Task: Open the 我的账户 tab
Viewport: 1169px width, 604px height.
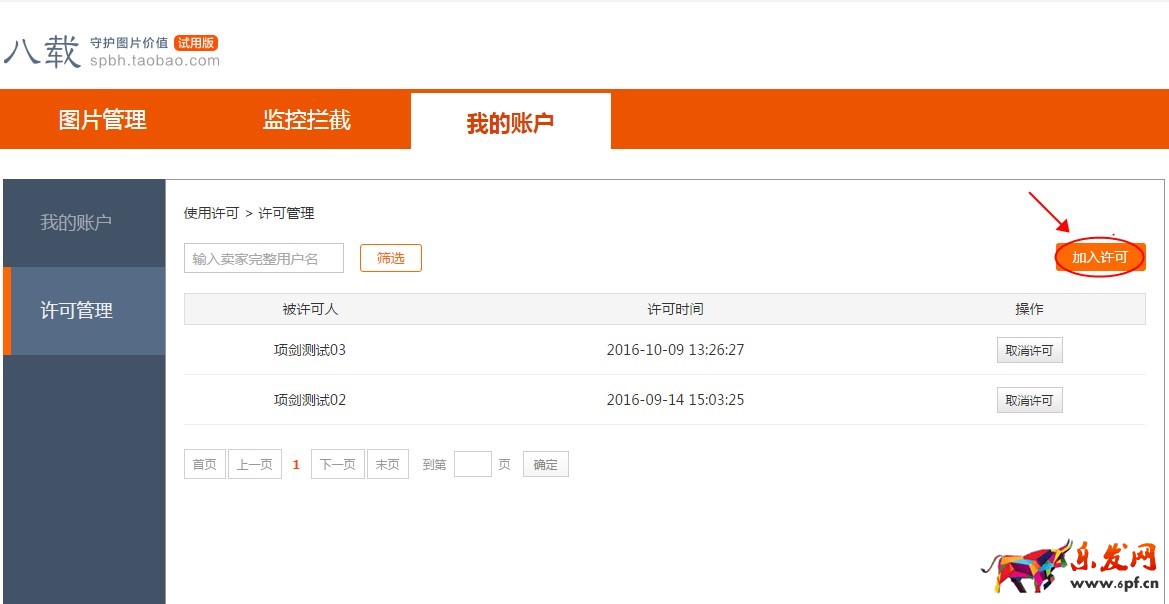Action: pos(510,119)
